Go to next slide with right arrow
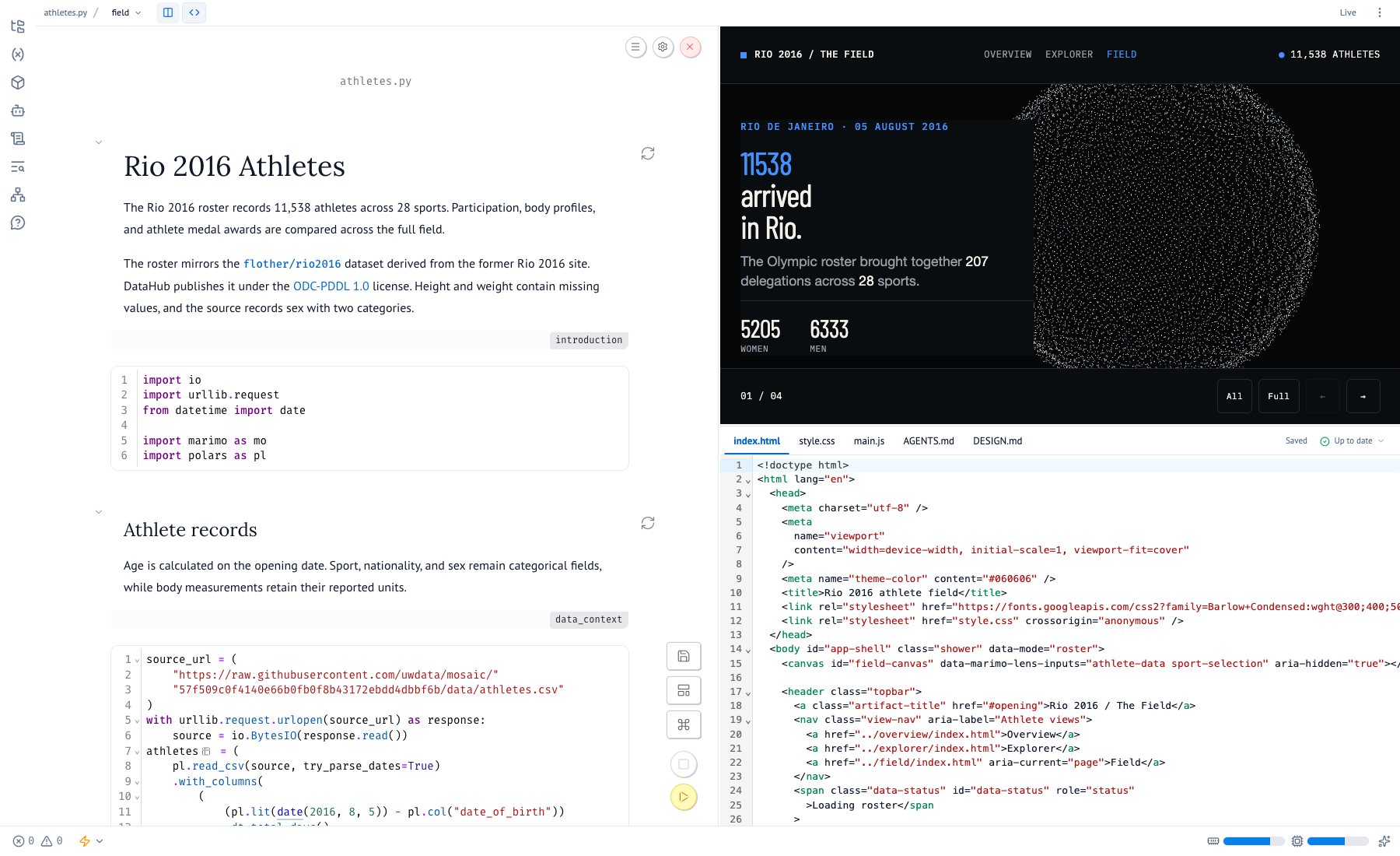The height and width of the screenshot is (856, 1400). tap(1363, 396)
